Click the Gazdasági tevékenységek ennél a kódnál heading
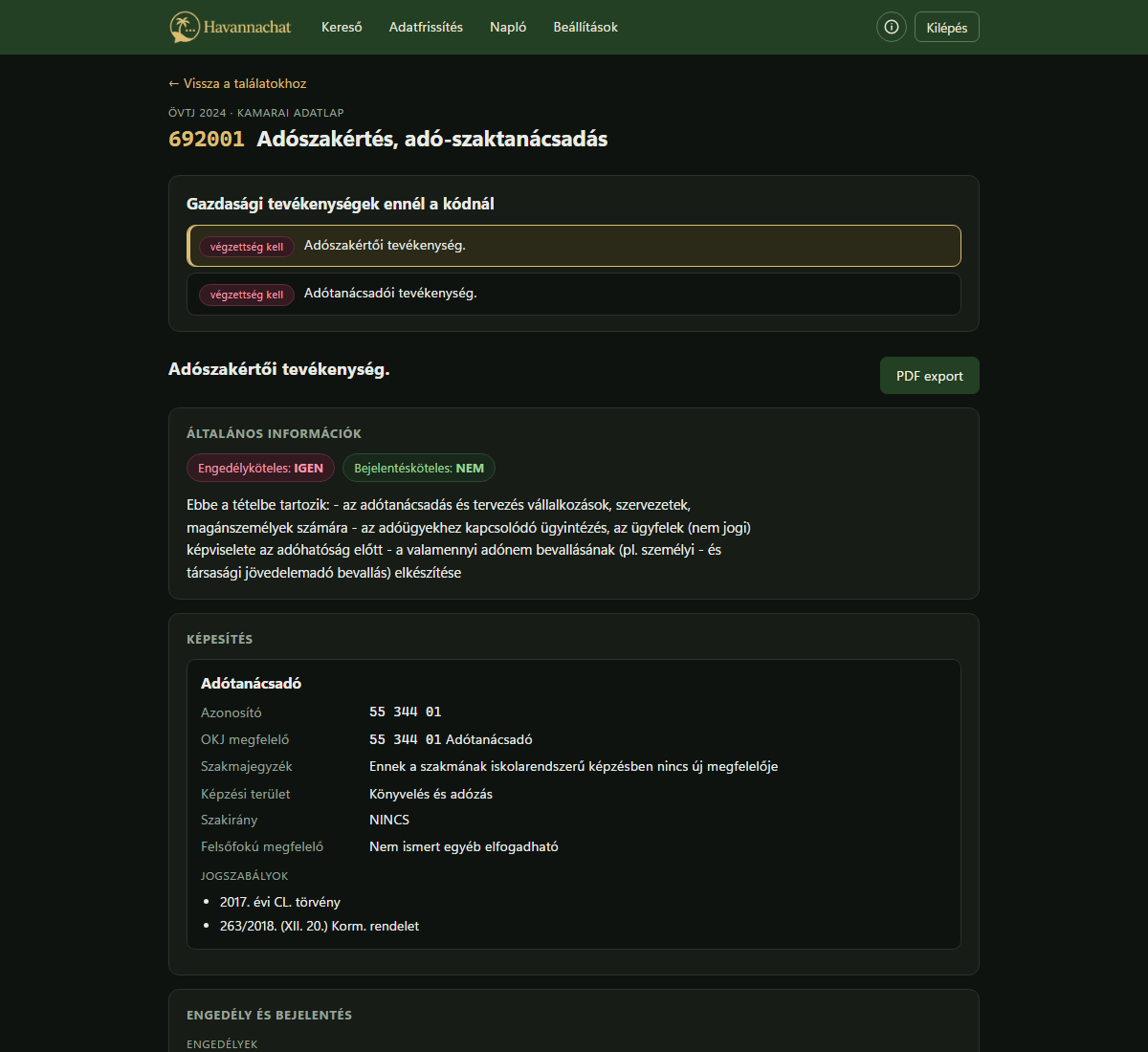This screenshot has height=1052, width=1148. 341,204
